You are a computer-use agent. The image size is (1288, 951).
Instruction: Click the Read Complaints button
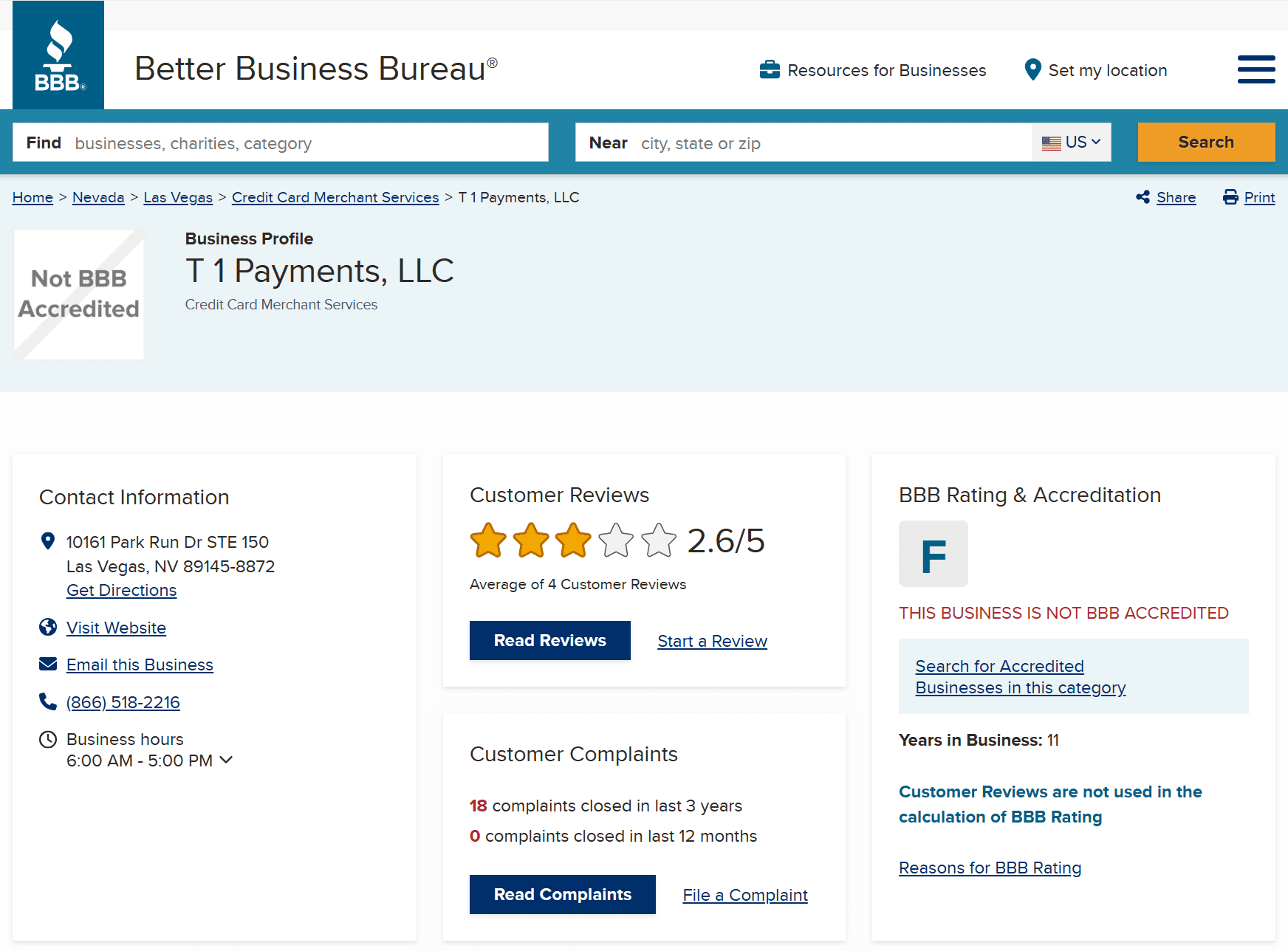click(x=562, y=894)
